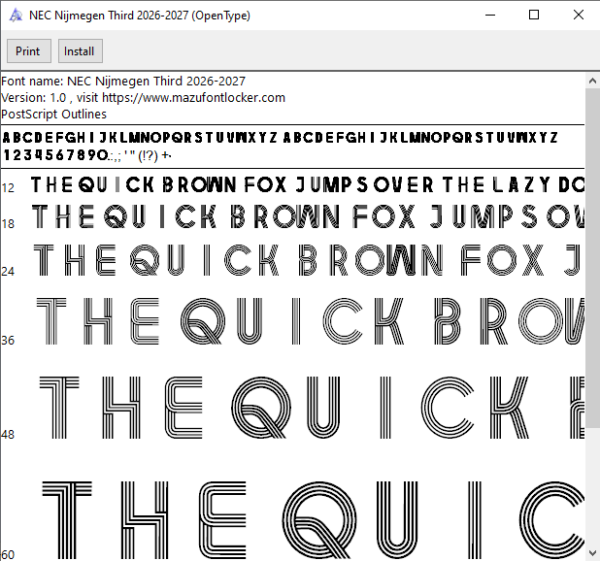This screenshot has height=561, width=600.
Task: Click the 18pt quick brown fox sample
Action: pyautogui.click(x=308, y=216)
